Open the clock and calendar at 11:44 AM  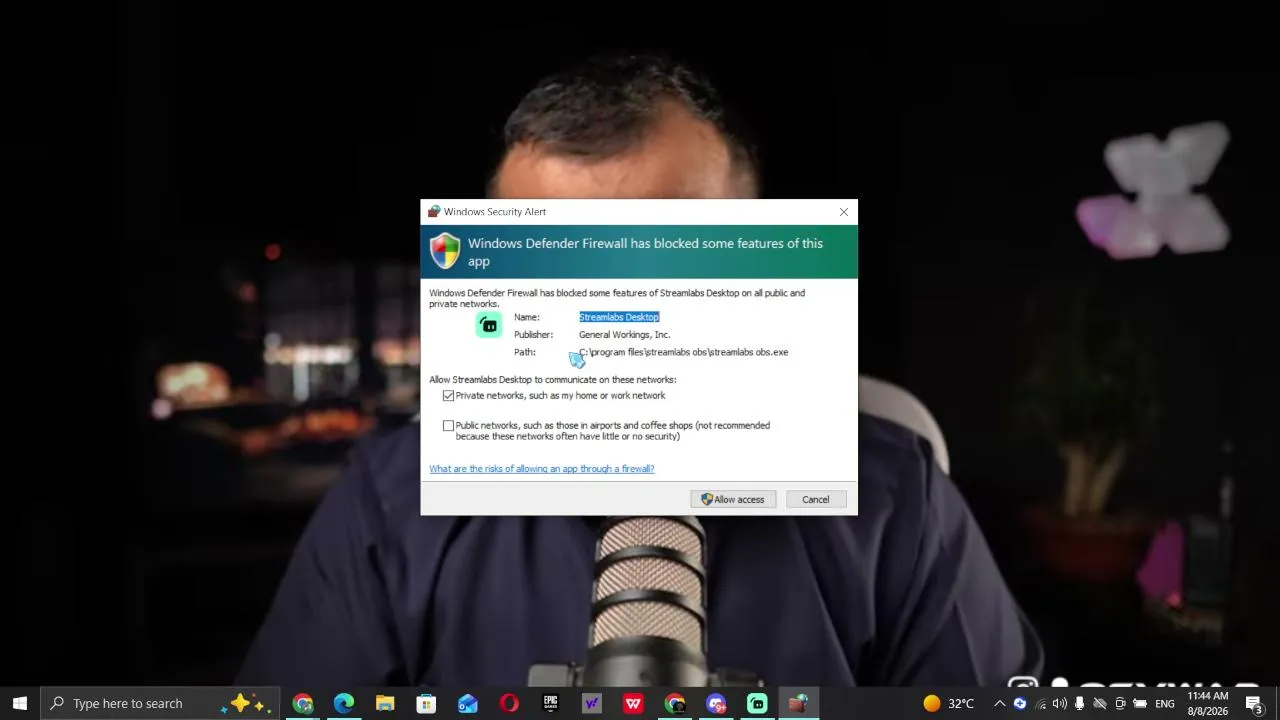click(1208, 703)
